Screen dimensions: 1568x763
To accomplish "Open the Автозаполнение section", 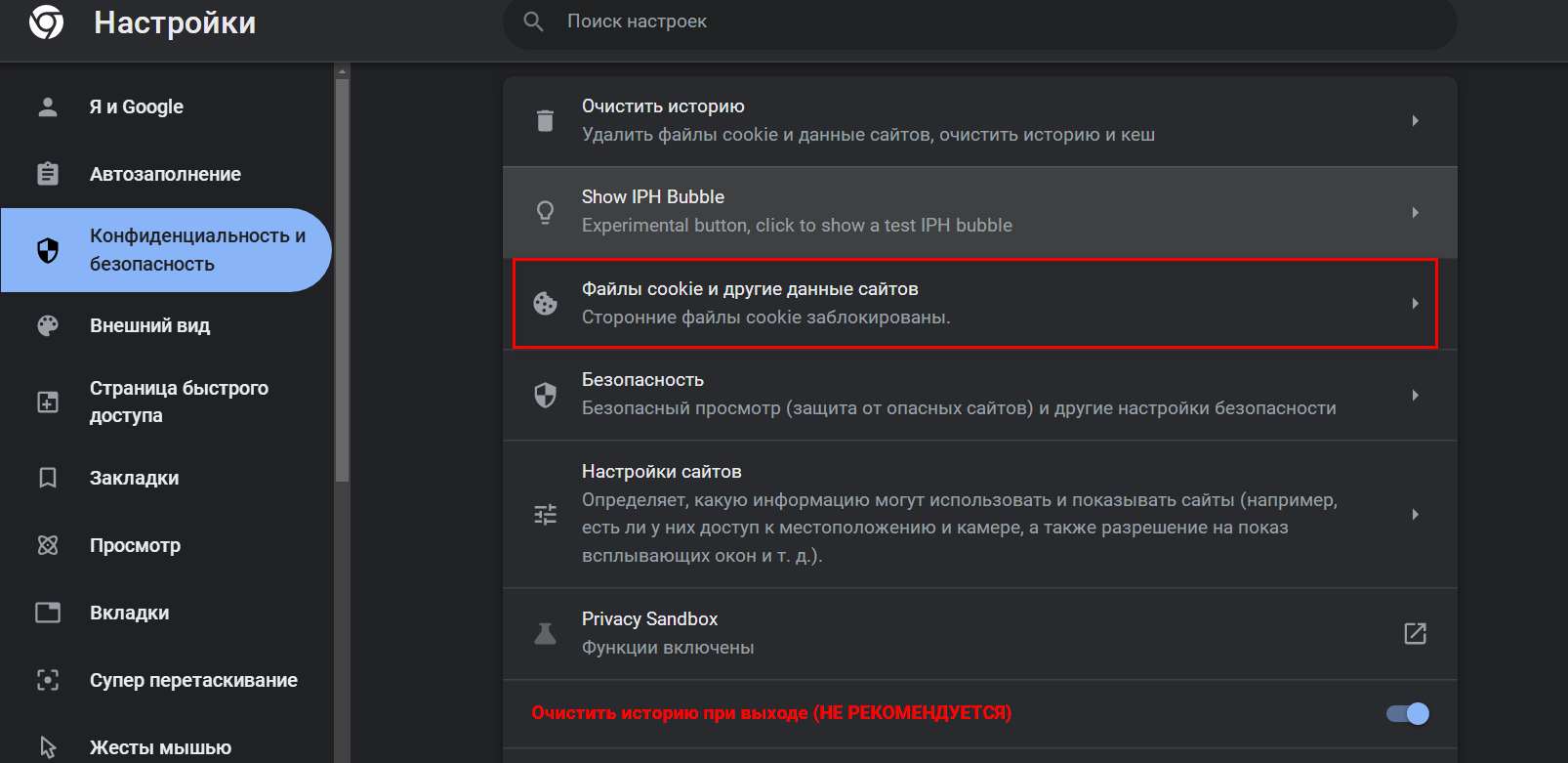I will (166, 174).
